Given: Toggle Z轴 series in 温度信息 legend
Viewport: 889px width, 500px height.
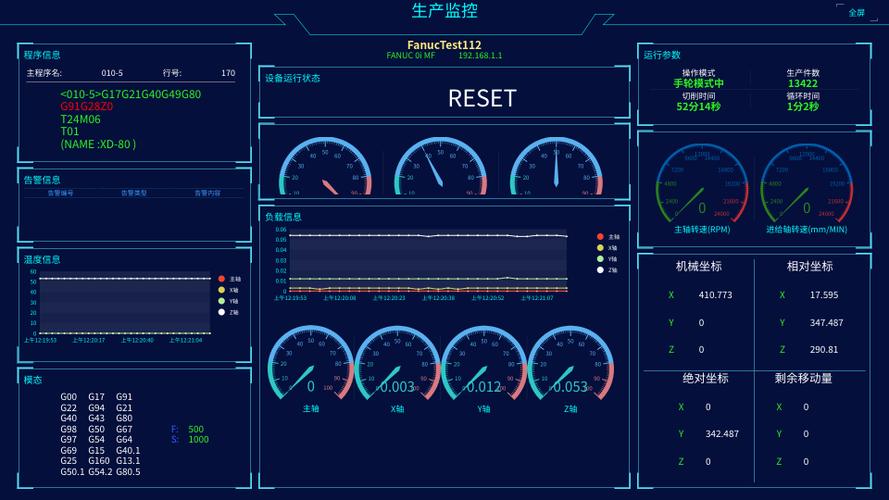Looking at the screenshot, I should click(229, 312).
